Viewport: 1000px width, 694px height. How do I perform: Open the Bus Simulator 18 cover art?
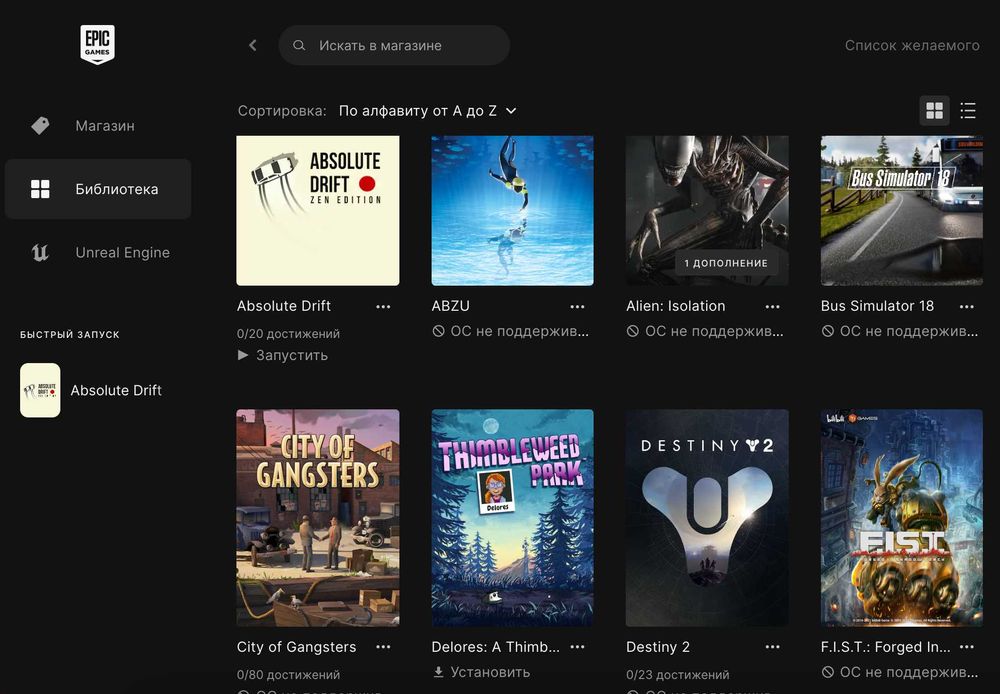[x=901, y=210]
